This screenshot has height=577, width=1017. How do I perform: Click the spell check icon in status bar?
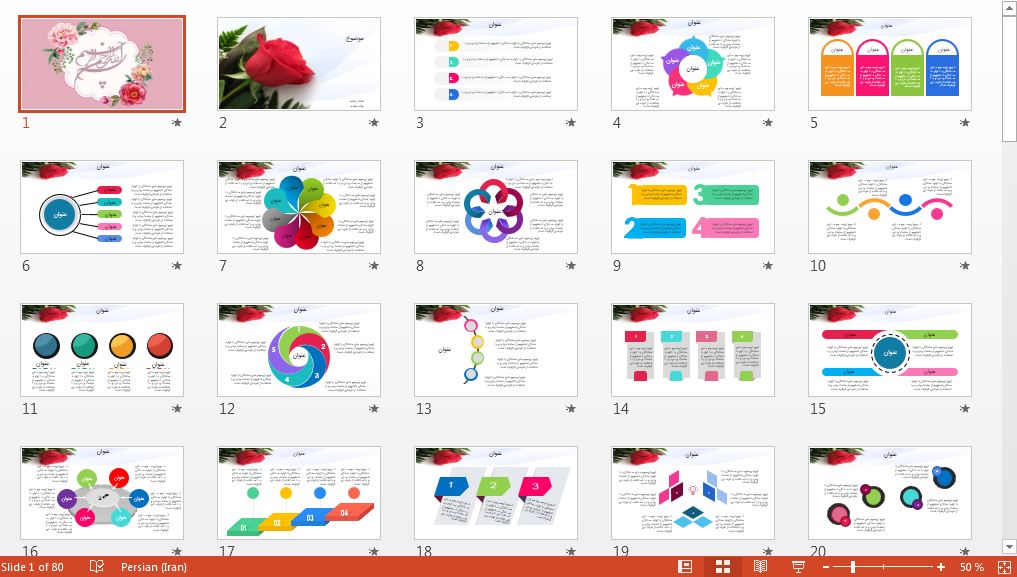97,567
